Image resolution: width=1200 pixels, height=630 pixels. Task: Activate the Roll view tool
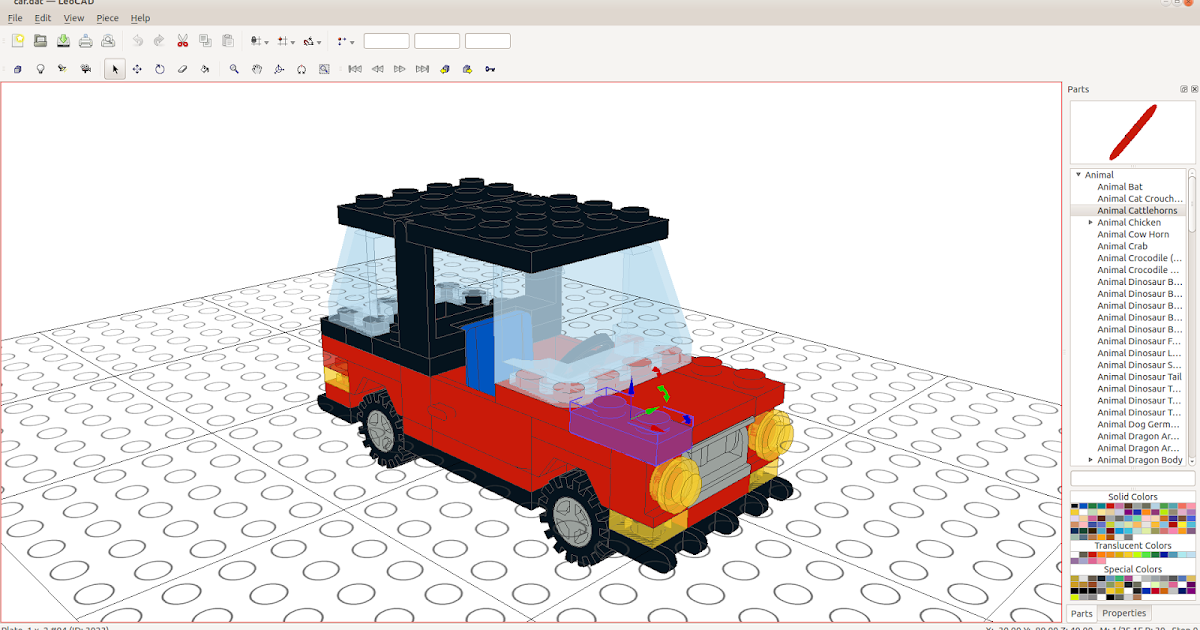tap(302, 69)
